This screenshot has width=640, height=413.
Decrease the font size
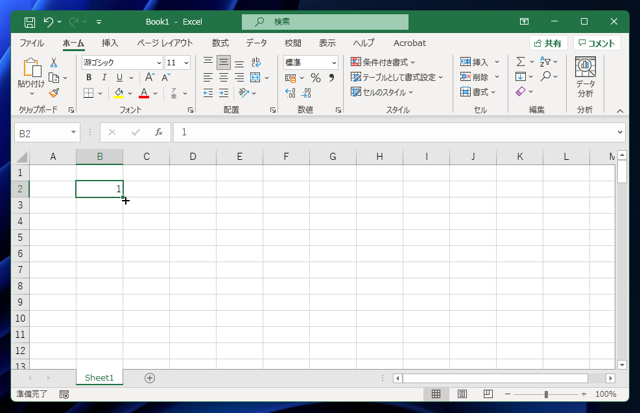tap(165, 78)
